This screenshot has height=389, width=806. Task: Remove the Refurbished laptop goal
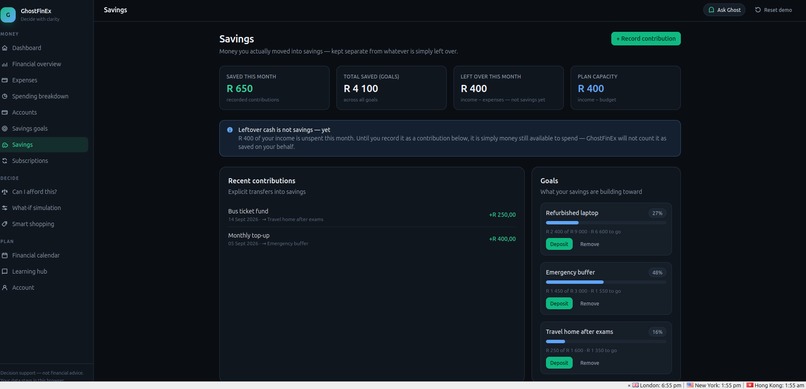point(590,244)
